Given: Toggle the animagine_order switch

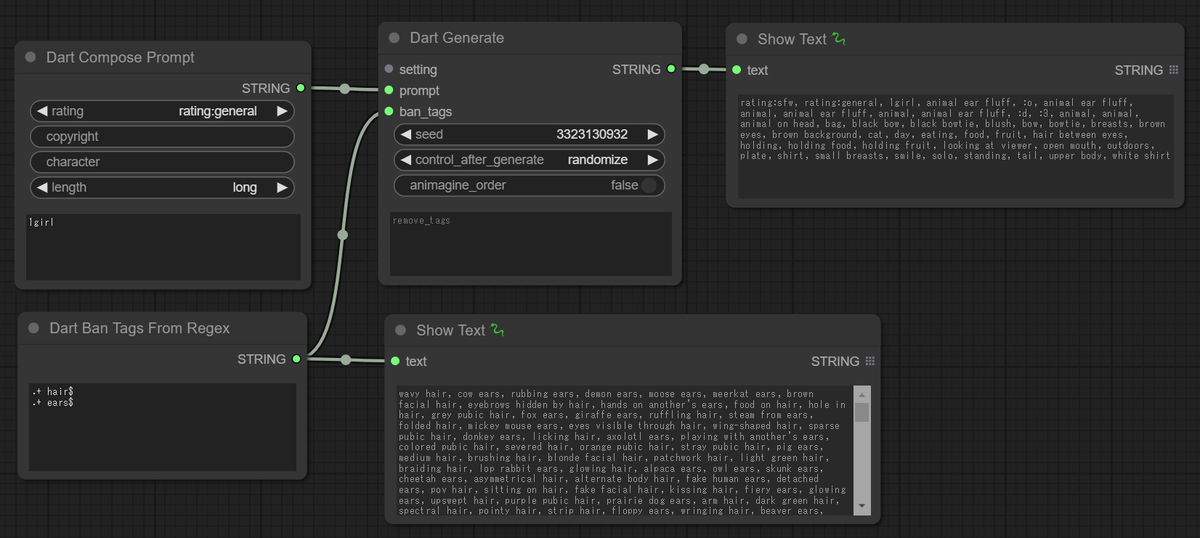Looking at the screenshot, I should click(649, 185).
